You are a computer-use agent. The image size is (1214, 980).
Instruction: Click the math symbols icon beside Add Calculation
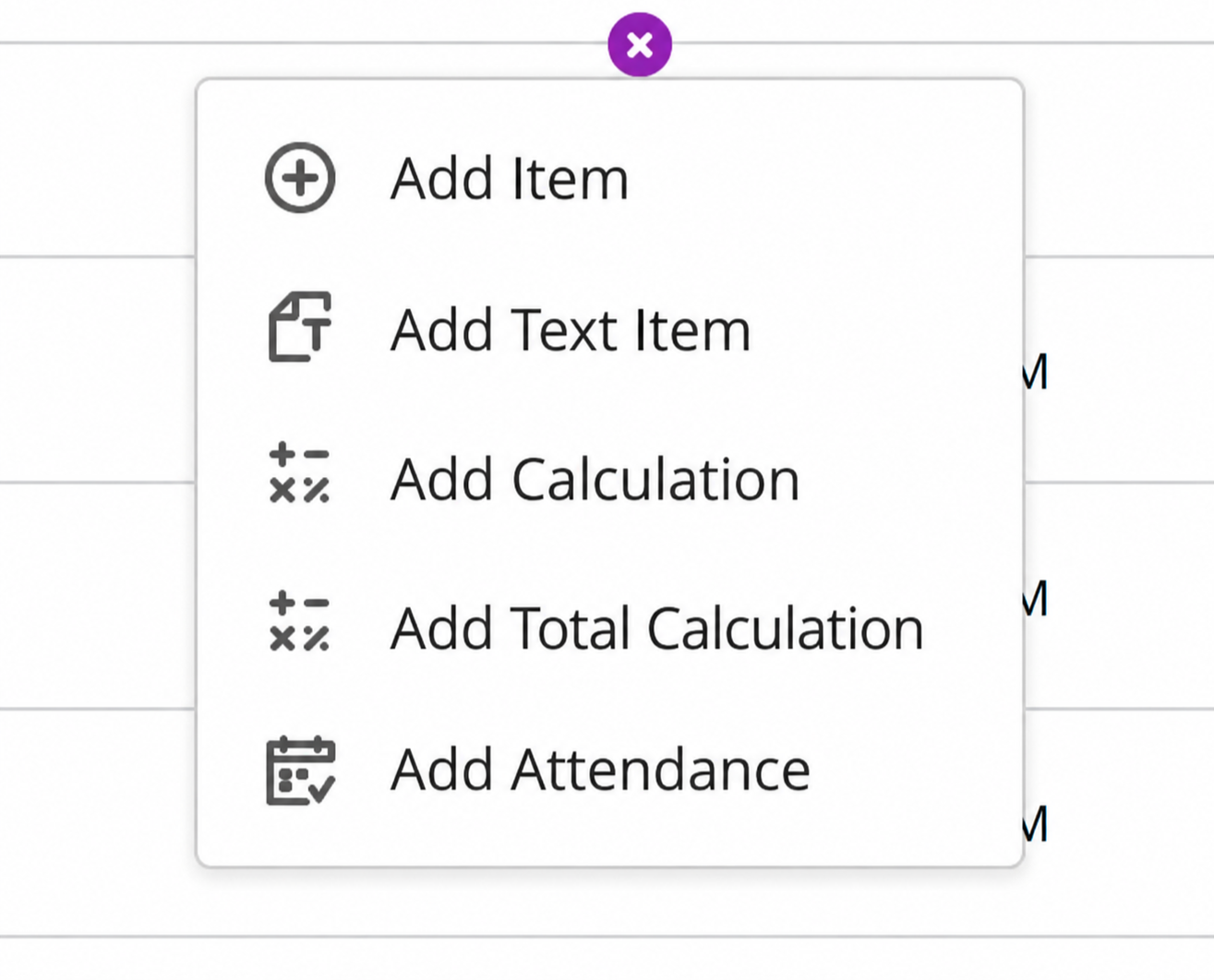299,473
